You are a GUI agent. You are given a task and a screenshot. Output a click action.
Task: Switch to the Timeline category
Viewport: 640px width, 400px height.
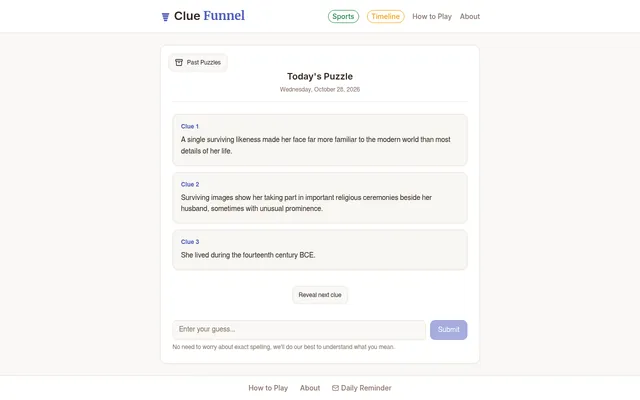point(385,16)
